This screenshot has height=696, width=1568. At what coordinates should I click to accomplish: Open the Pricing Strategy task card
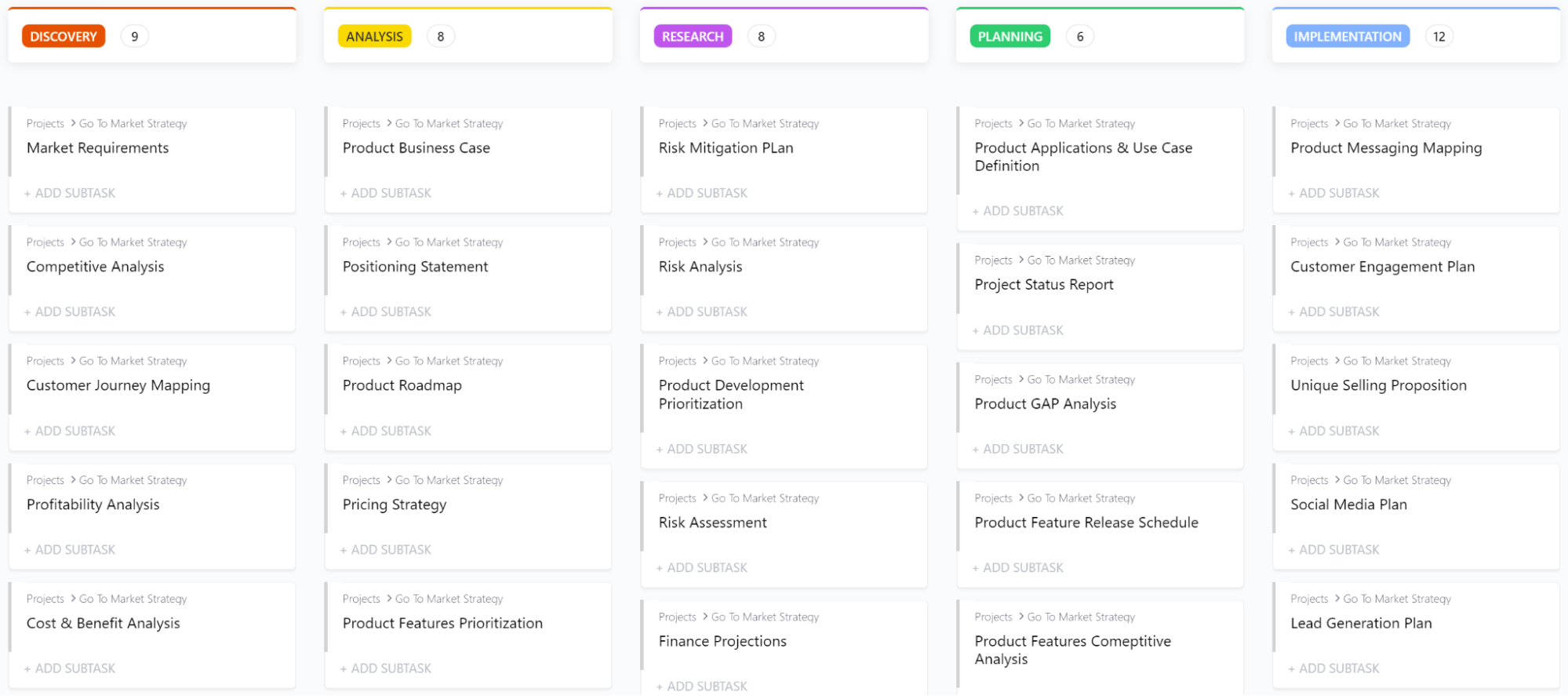(x=395, y=505)
